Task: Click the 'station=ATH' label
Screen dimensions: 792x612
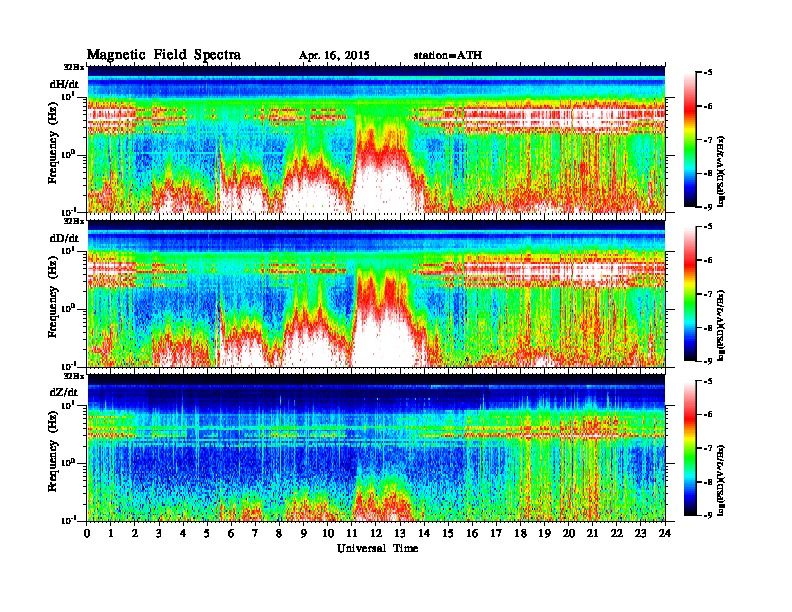Action: 448,55
